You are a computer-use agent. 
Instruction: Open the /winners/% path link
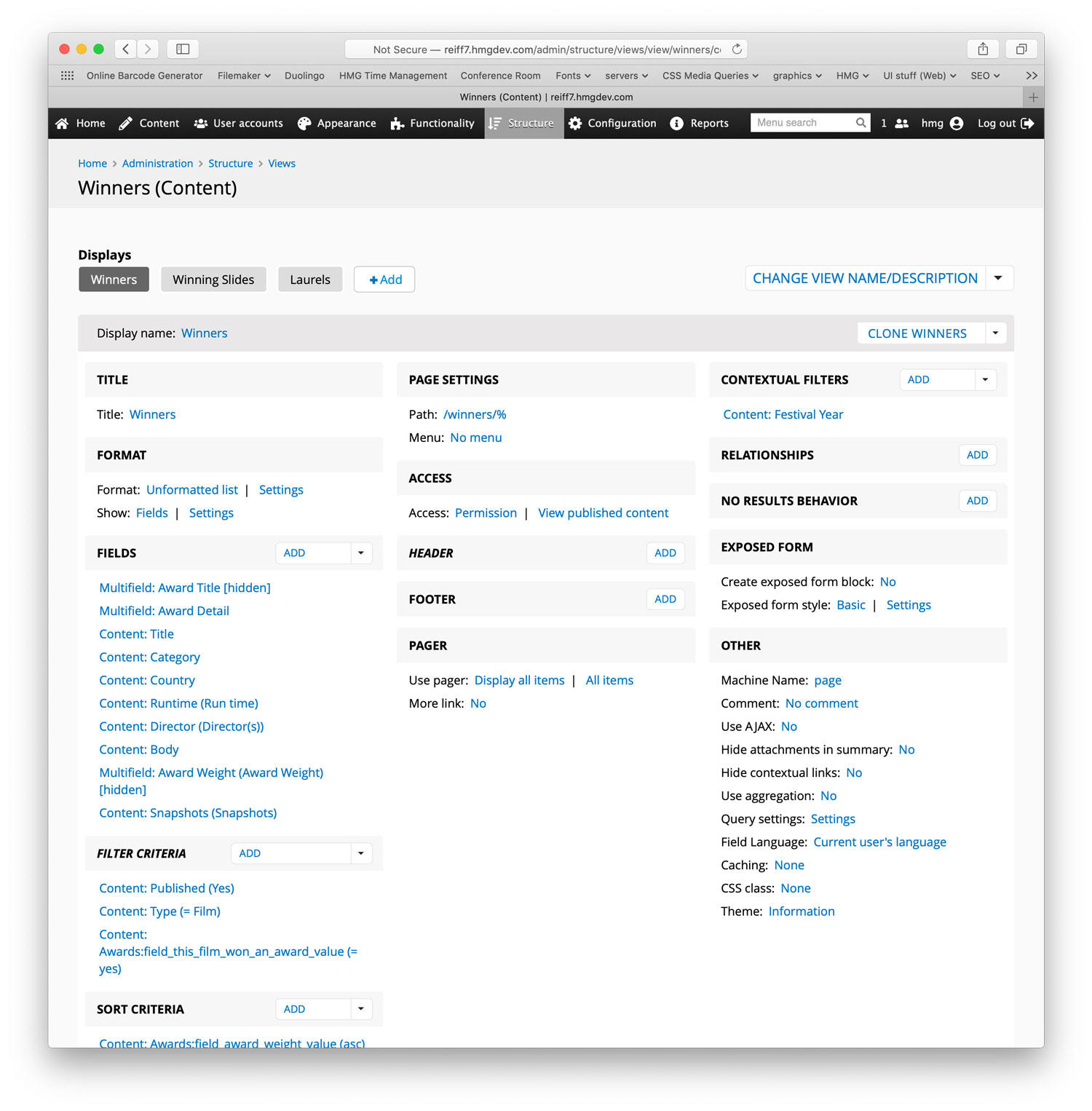point(475,414)
